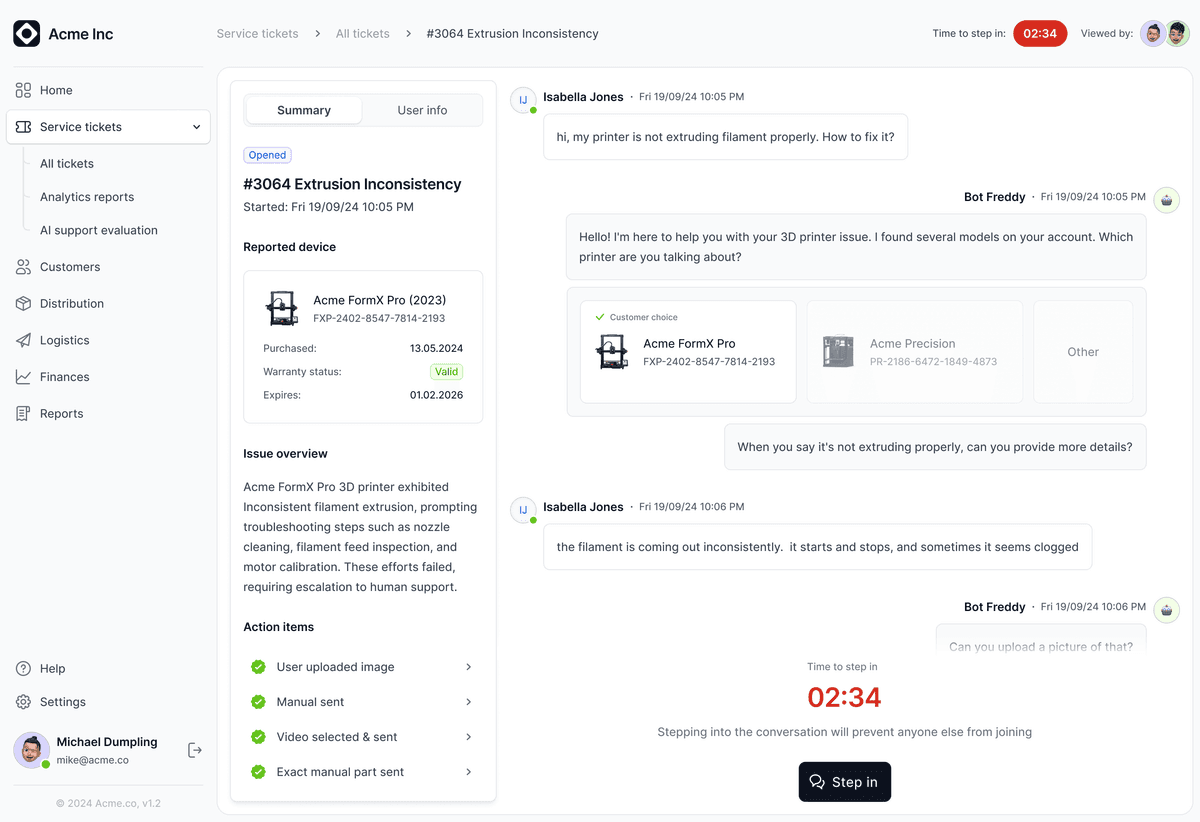Click the Acme Precision printer thumbnail
Image resolution: width=1200 pixels, height=822 pixels.
pos(838,352)
